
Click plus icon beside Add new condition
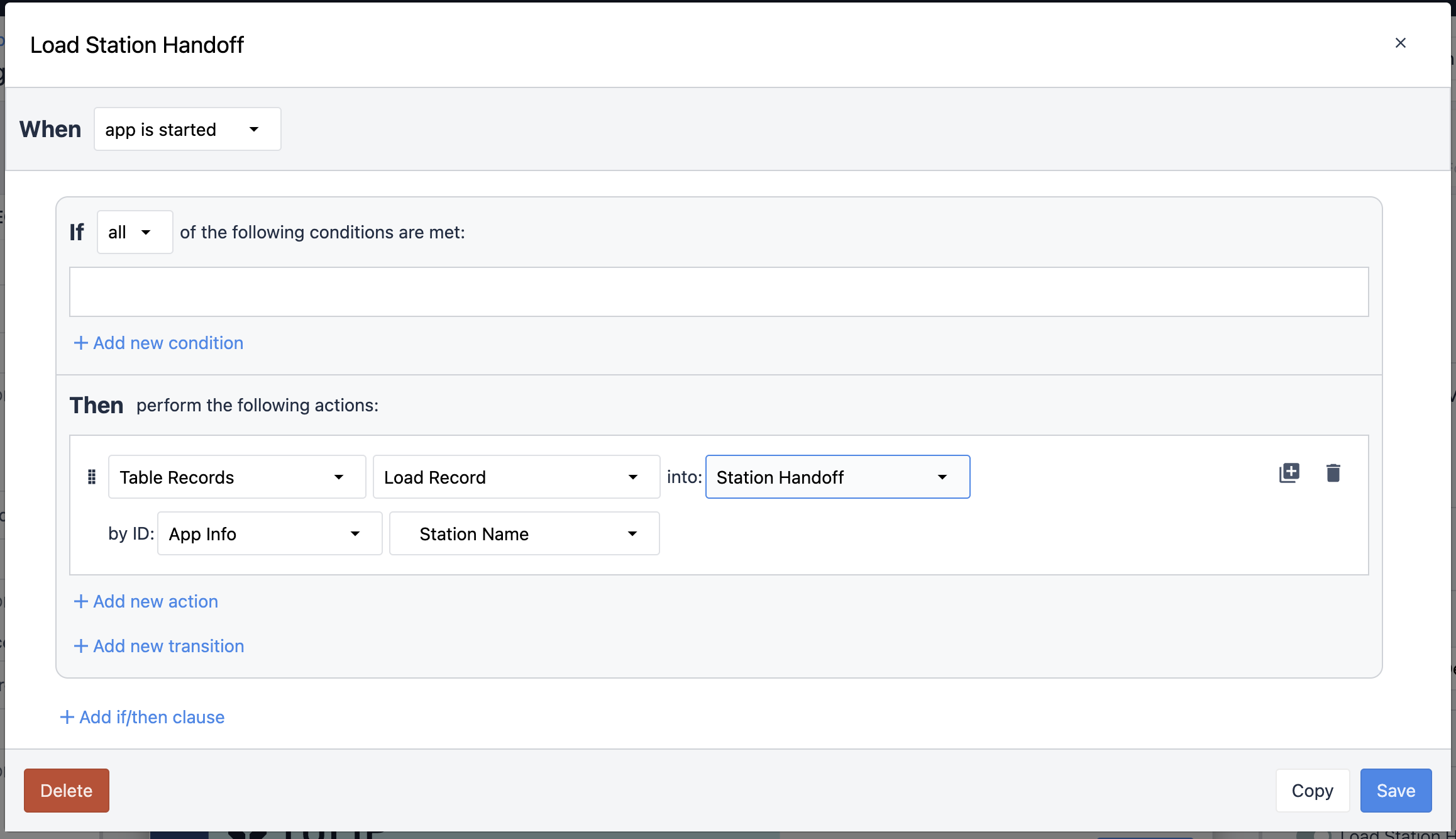coord(80,343)
